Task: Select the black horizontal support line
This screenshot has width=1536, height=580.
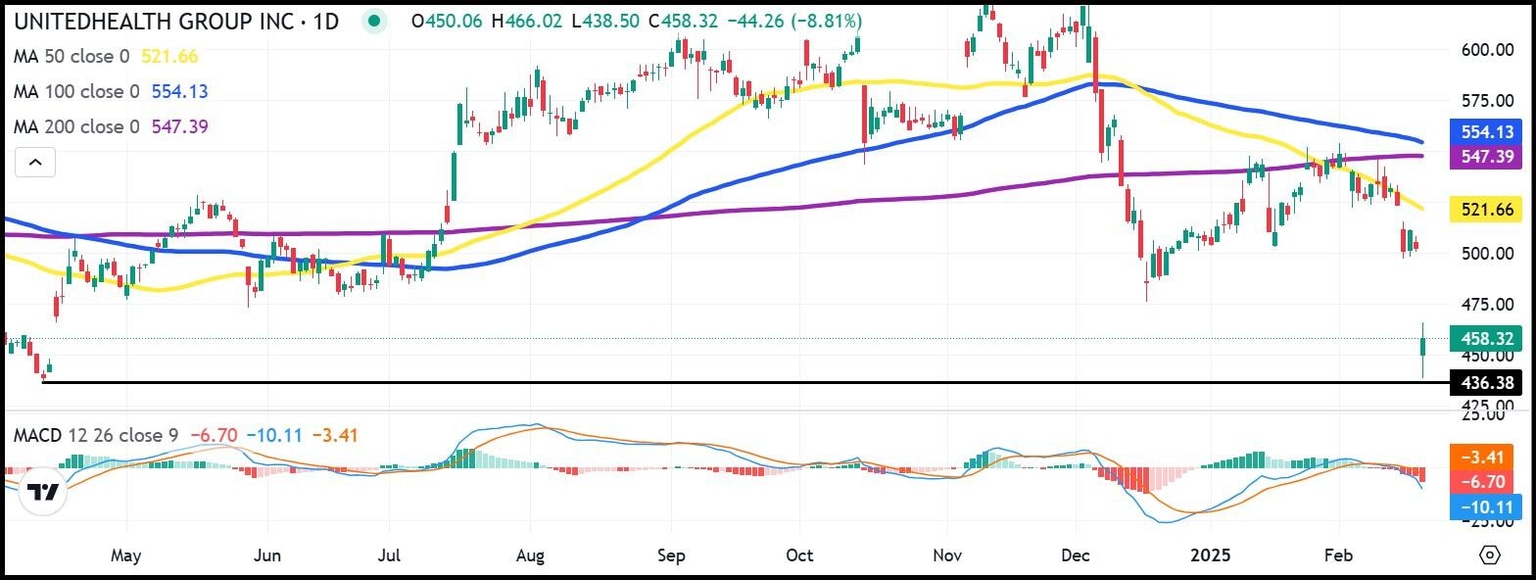Action: tap(744, 383)
